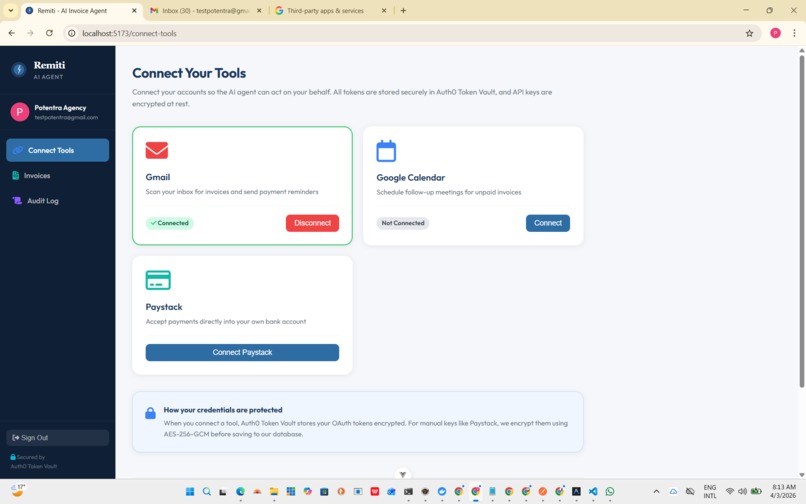Open Chrome's three-dot menu
The width and height of the screenshot is (806, 504).
[x=794, y=33]
